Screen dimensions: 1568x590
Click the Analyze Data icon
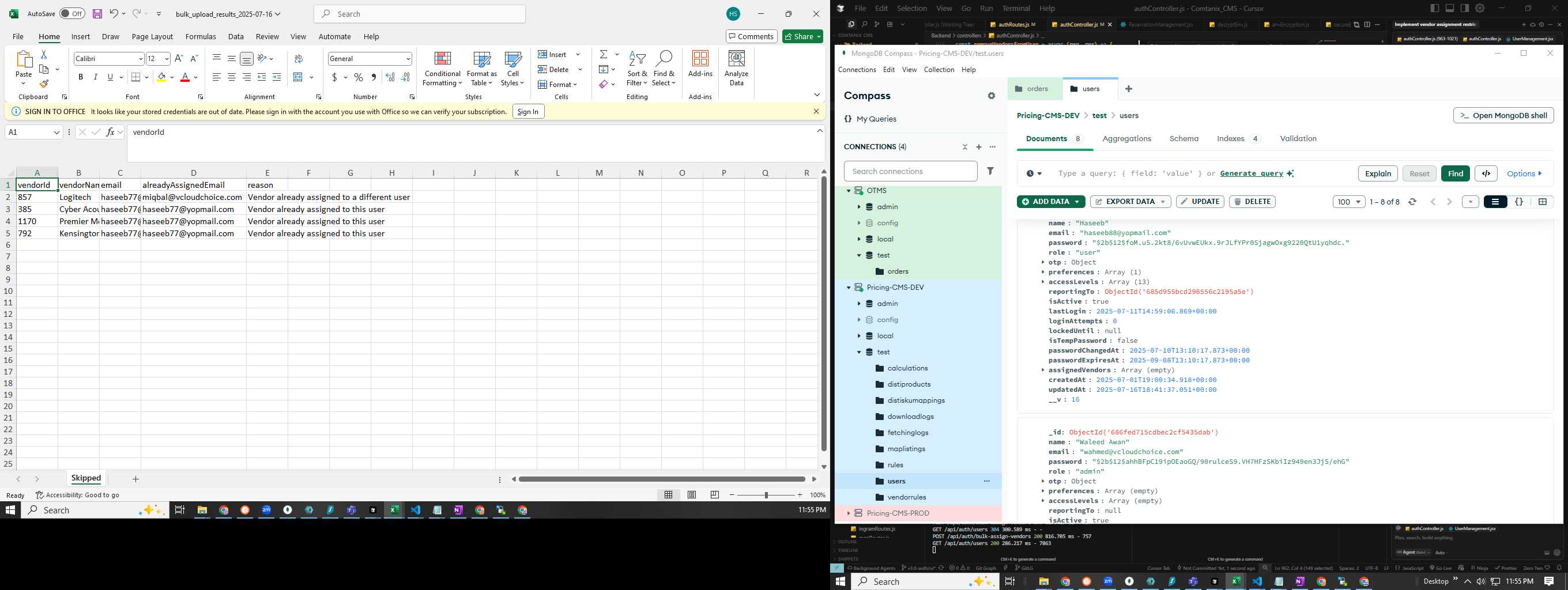tap(737, 69)
